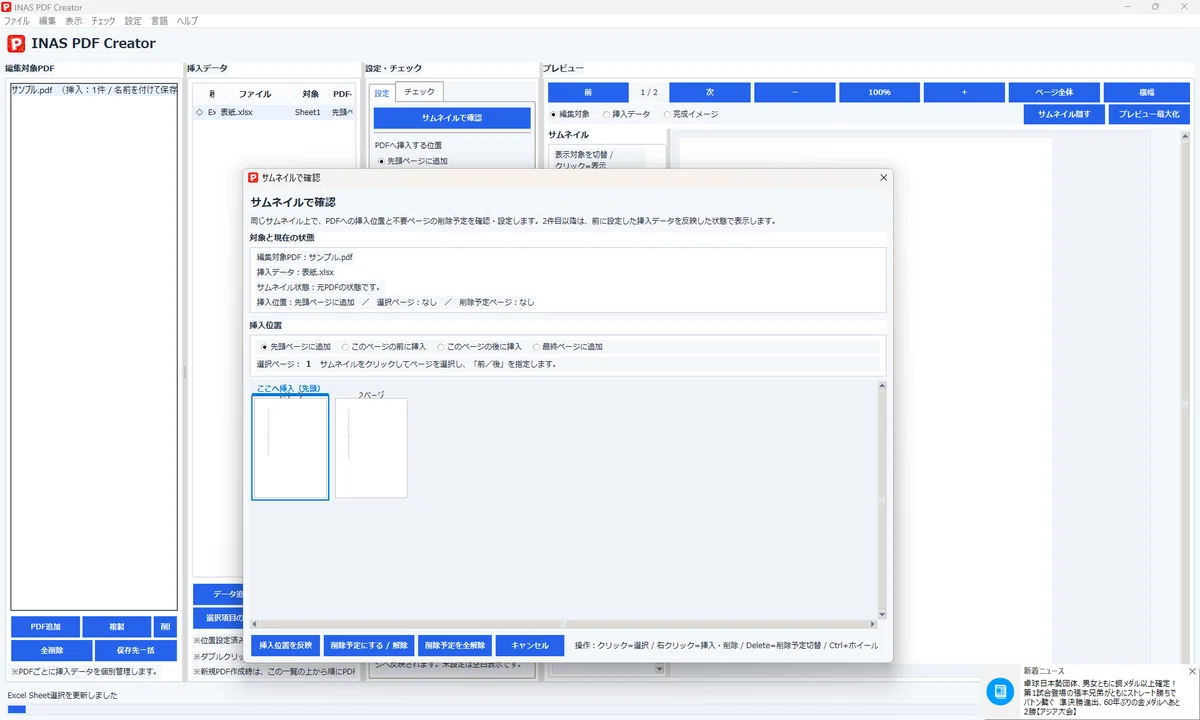Click the news icon in 新着ニュース notification
Image resolution: width=1200 pixels, height=720 pixels.
click(x=1000, y=691)
